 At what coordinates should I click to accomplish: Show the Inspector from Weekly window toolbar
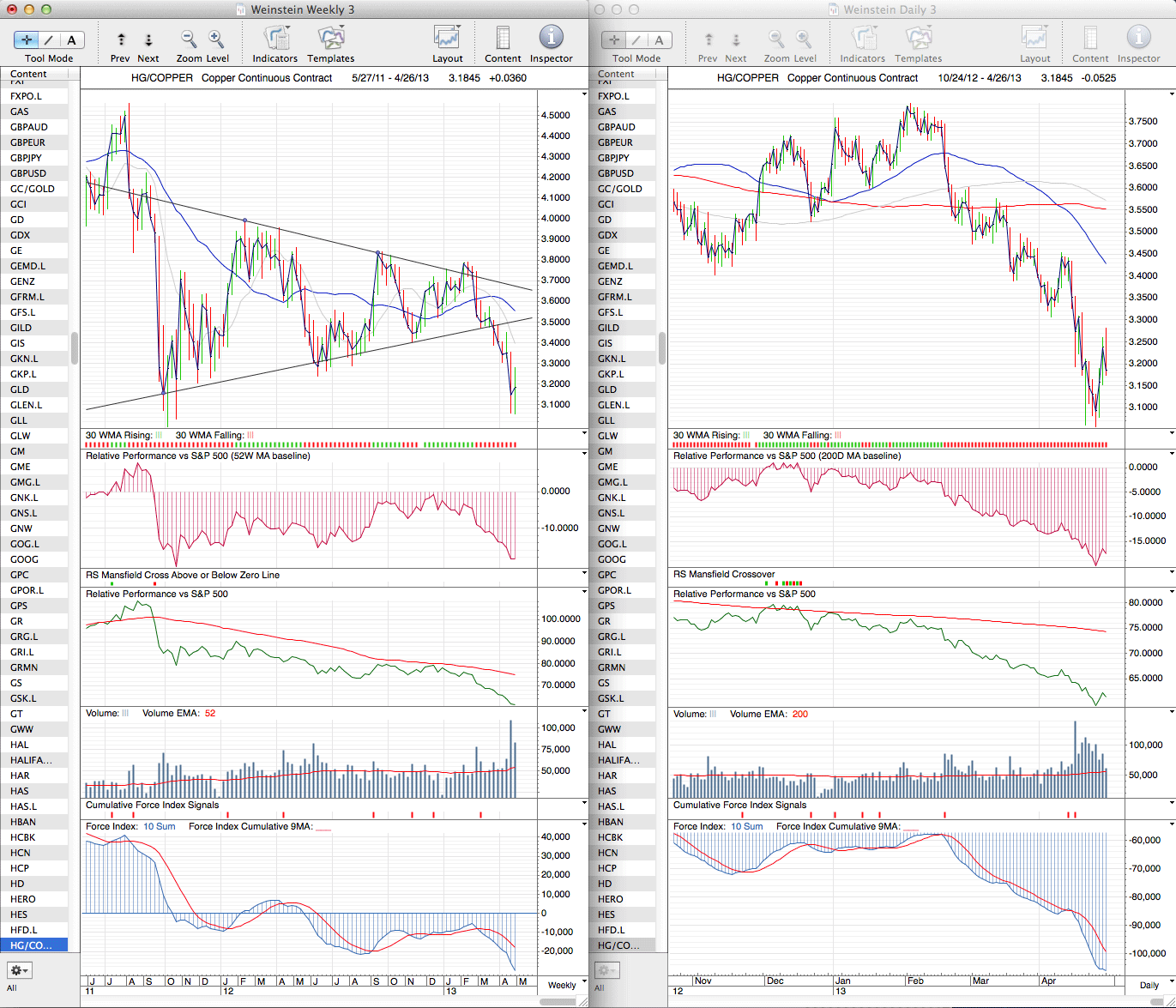(x=551, y=39)
